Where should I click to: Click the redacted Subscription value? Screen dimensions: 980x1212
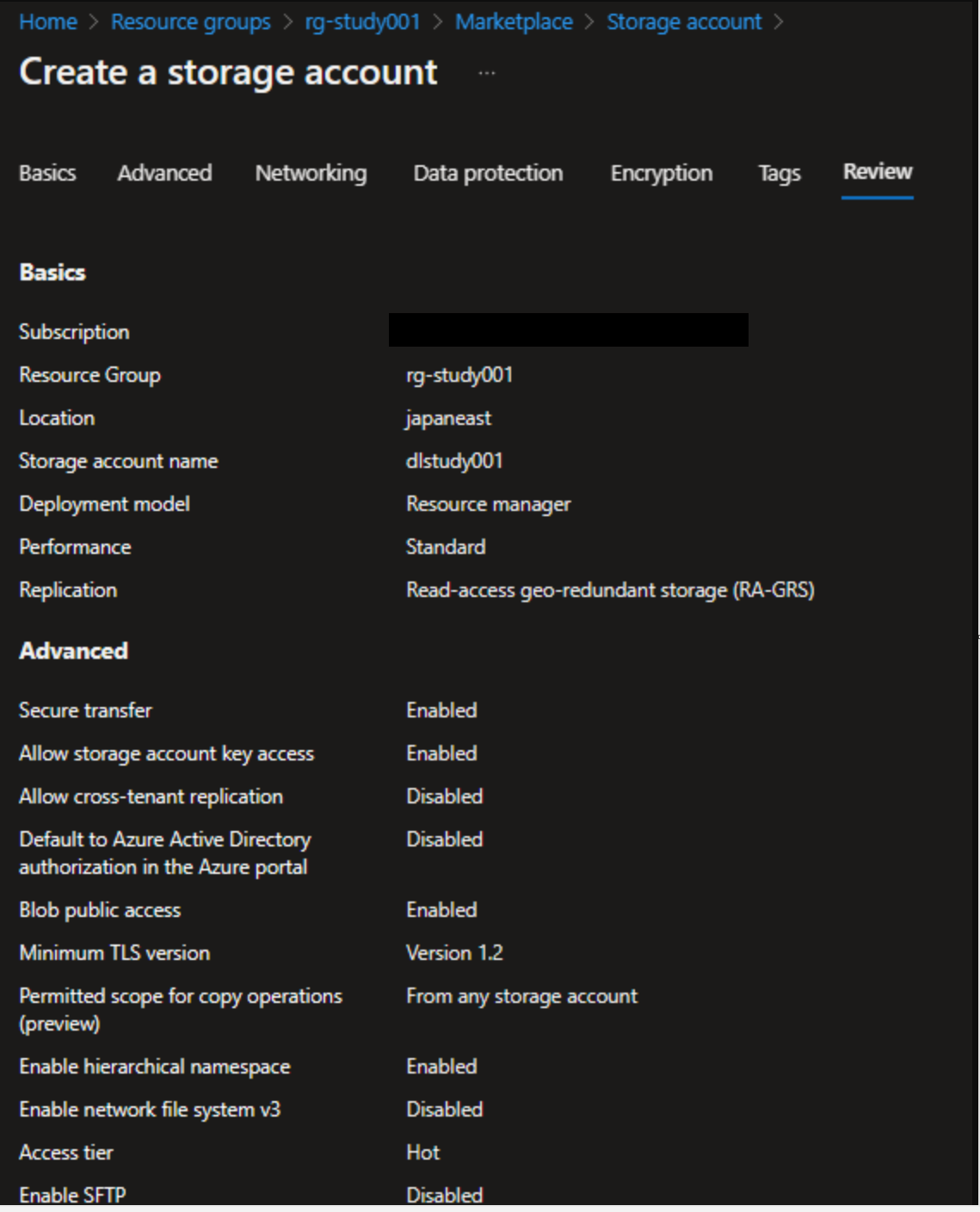tap(569, 330)
